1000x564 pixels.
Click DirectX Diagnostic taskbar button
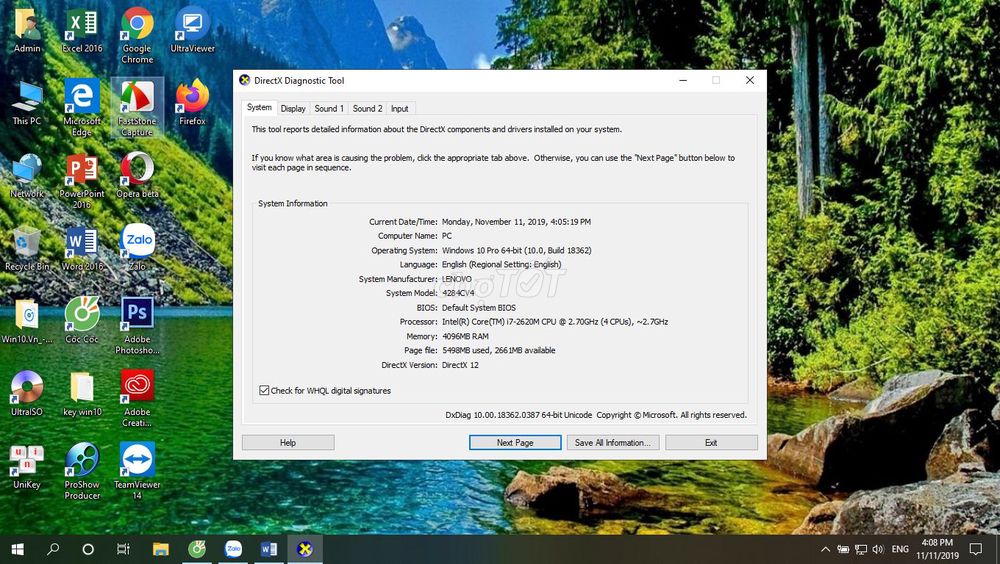305,549
